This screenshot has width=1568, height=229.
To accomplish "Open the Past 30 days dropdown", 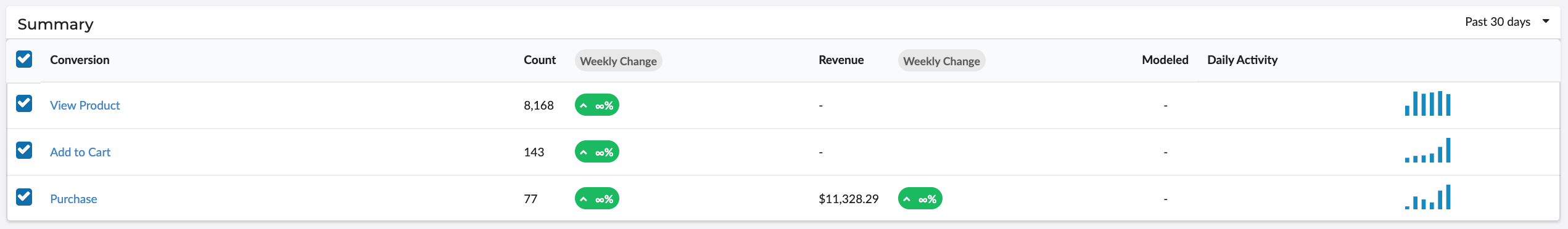I will tap(1507, 22).
